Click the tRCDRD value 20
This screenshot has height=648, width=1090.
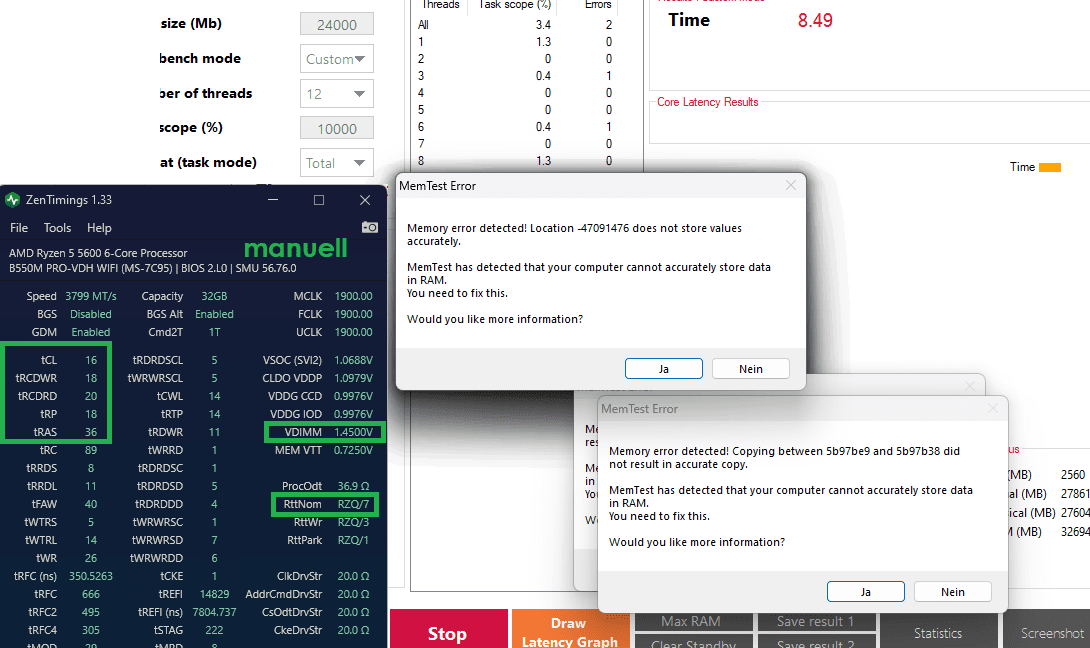[x=91, y=396]
